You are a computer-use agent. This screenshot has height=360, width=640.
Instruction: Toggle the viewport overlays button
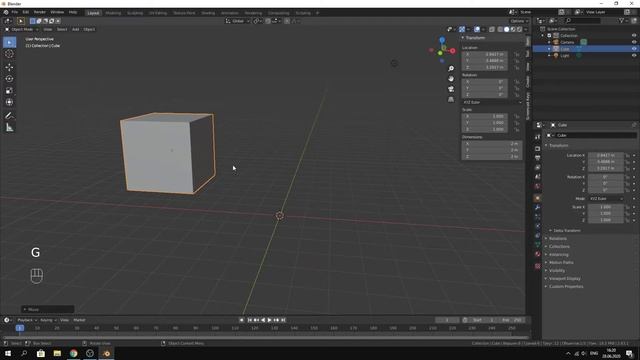point(477,29)
